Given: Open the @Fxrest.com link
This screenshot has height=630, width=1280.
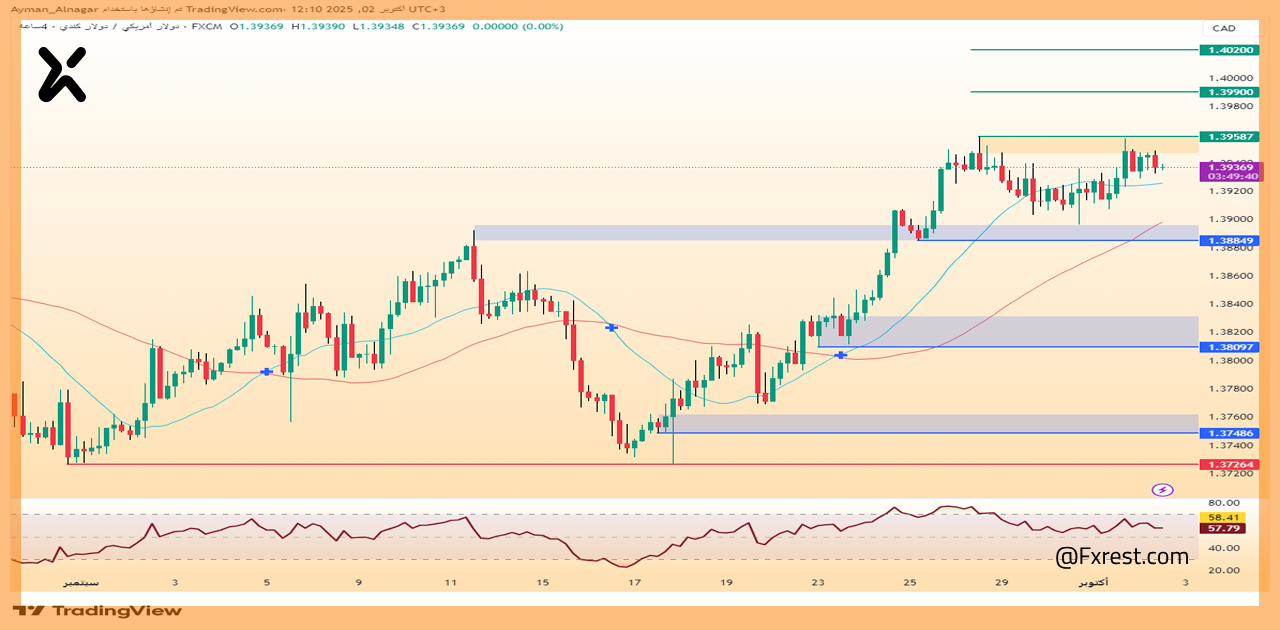Looking at the screenshot, I should pyautogui.click(x=1121, y=556).
